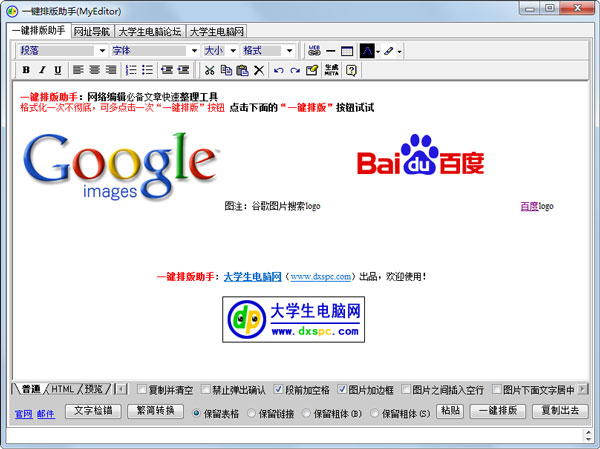Decrease paragraph indent
The image size is (600, 449).
pyautogui.click(x=167, y=70)
